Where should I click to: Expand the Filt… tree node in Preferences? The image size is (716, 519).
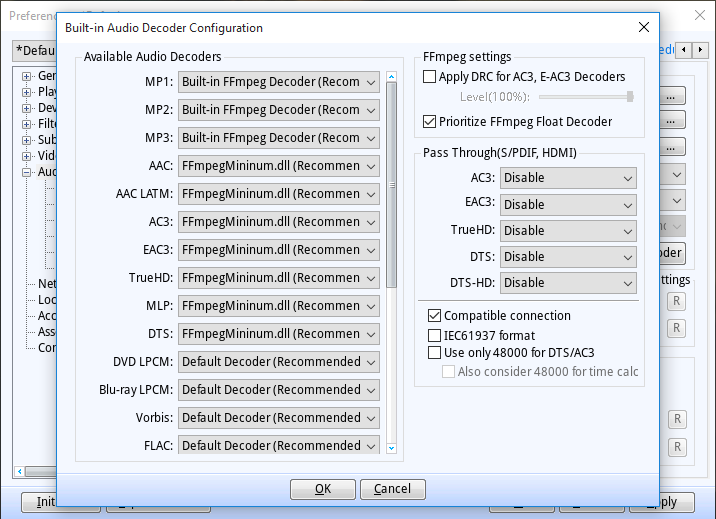26,124
